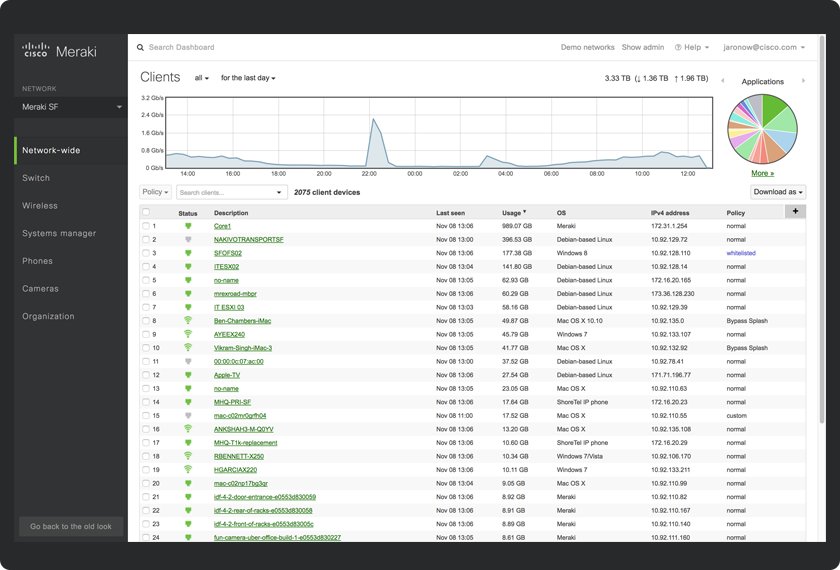Click wireless status icon for Ben-Chambers-iMac

pos(188,320)
